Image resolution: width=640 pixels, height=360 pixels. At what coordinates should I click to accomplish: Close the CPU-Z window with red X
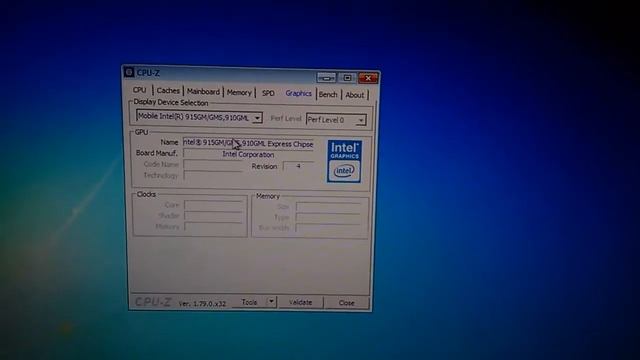(x=368, y=78)
